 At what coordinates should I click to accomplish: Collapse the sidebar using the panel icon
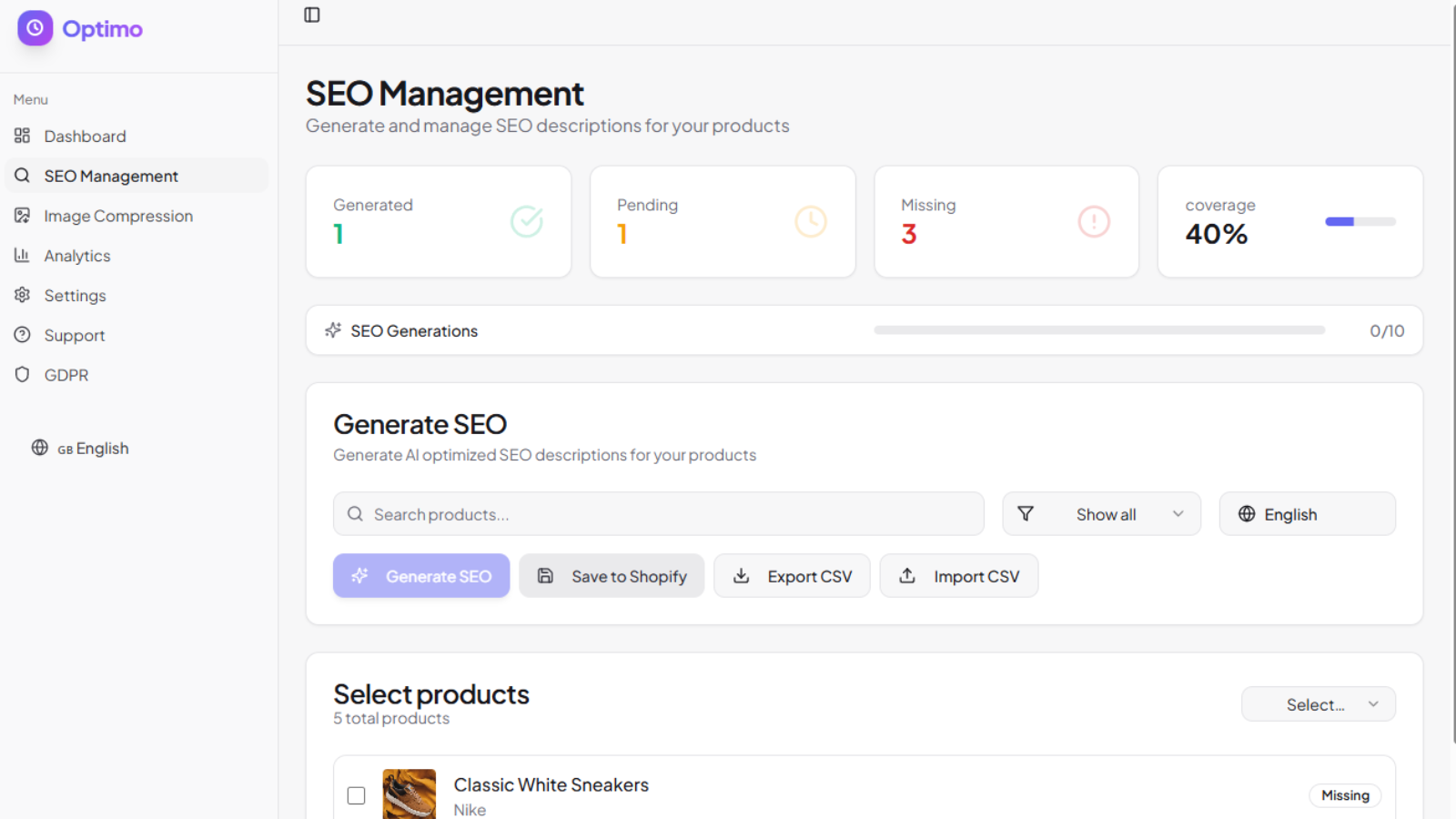(x=311, y=15)
